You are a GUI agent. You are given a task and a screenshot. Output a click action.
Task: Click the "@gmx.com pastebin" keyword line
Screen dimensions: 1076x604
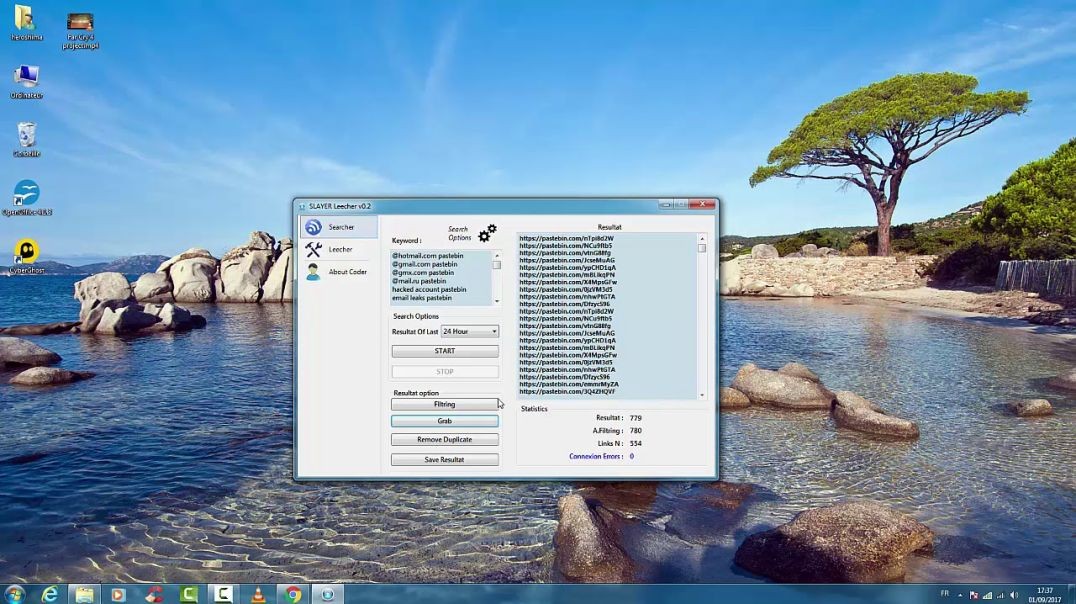click(423, 272)
